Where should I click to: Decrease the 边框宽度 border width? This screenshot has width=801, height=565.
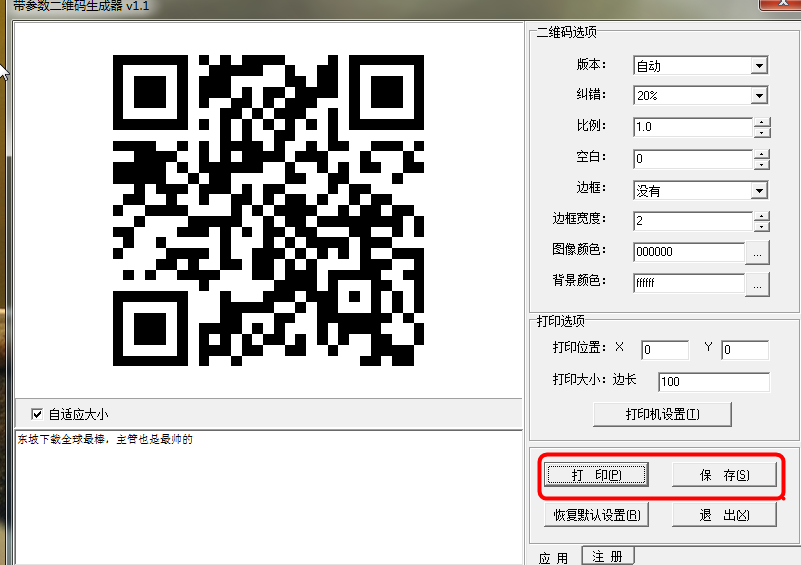click(762, 226)
